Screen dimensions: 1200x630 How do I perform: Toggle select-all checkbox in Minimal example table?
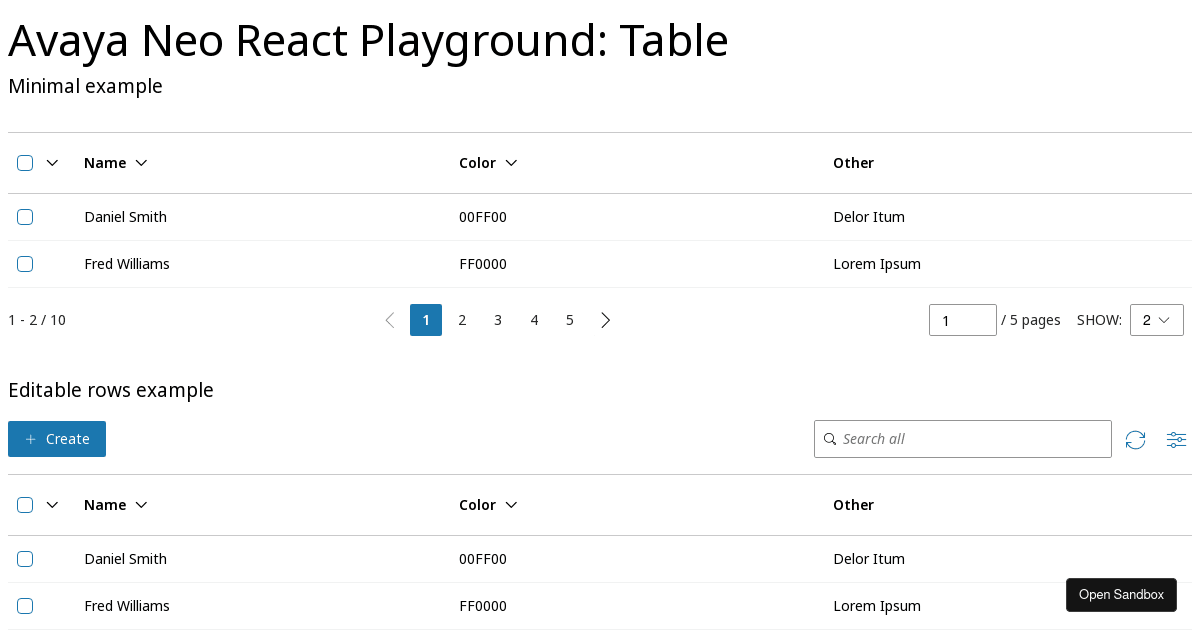[25, 163]
